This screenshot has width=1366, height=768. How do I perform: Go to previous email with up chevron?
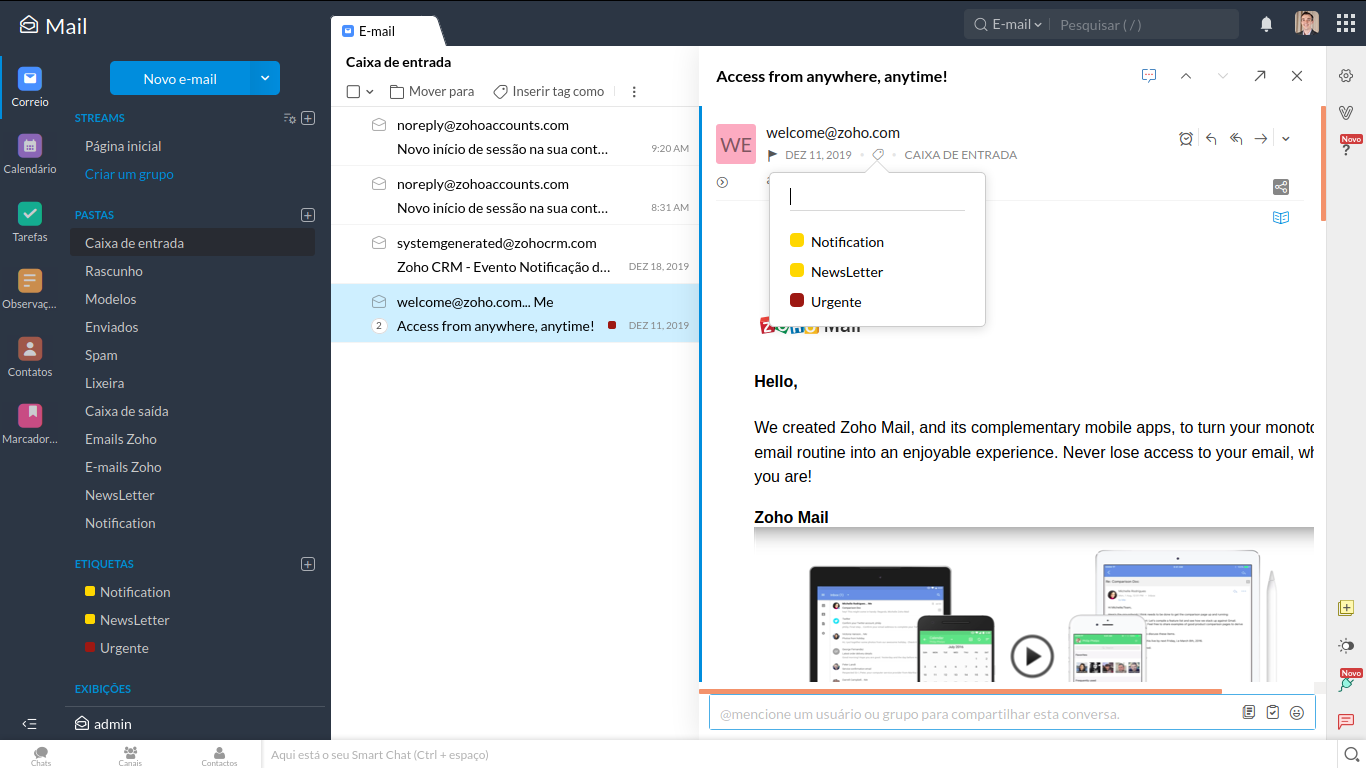tap(1186, 76)
